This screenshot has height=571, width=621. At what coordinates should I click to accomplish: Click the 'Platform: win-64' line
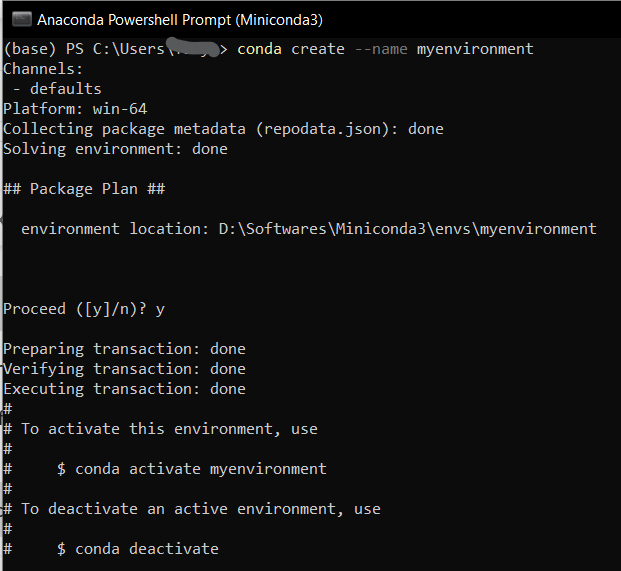(75, 109)
